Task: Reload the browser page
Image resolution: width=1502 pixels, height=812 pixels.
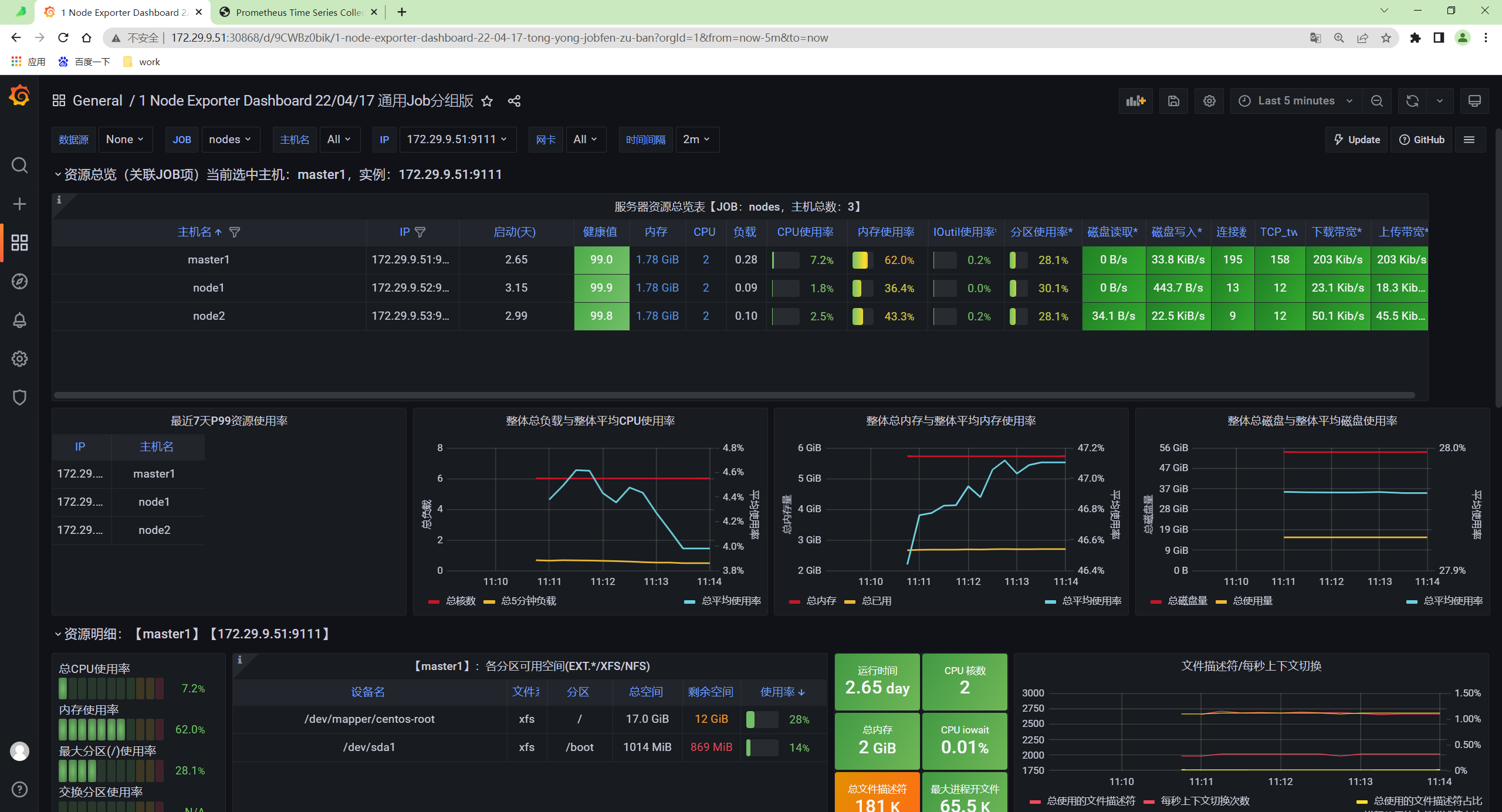Action: point(63,38)
